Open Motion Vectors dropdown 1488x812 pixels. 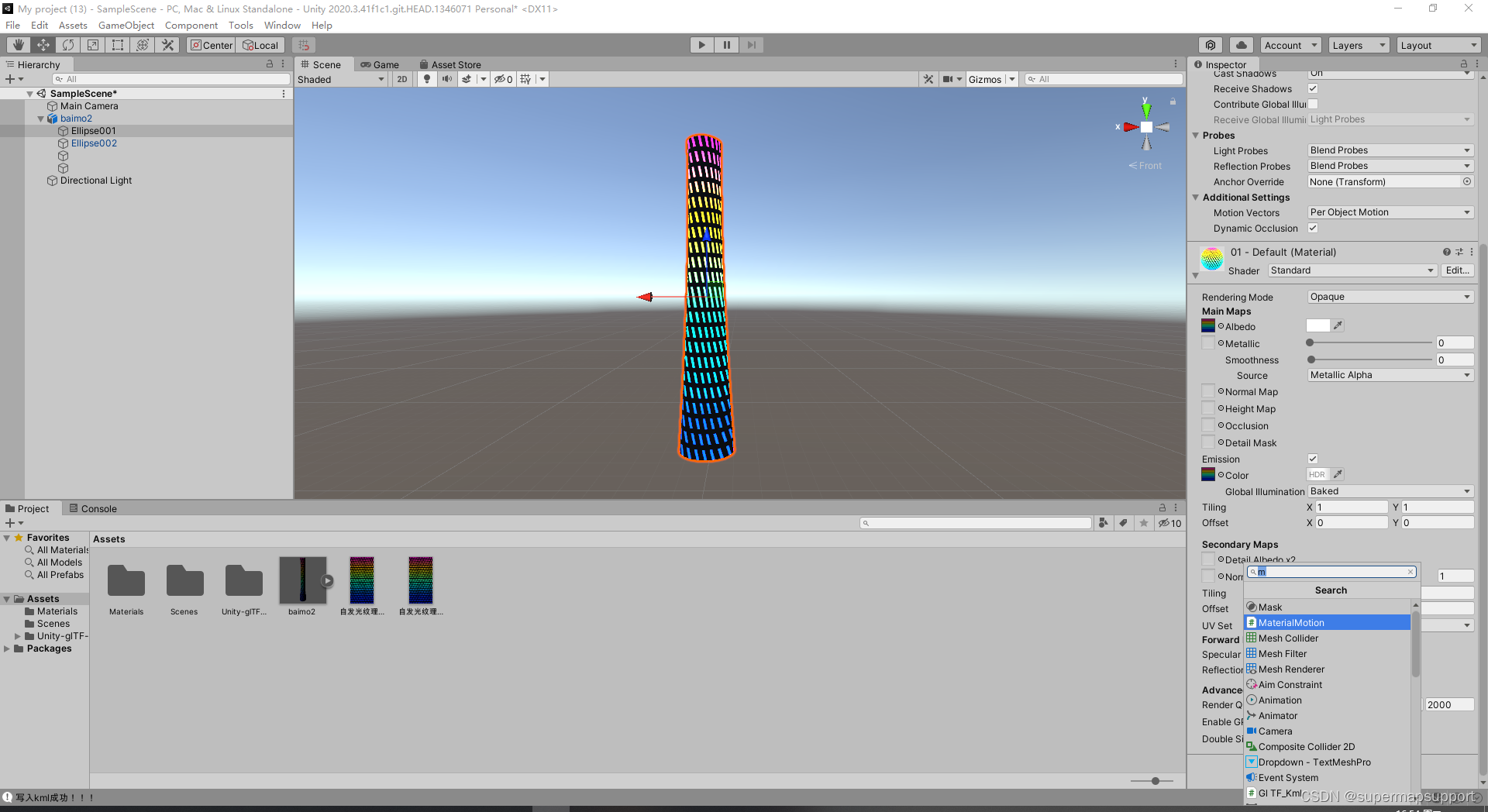[x=1390, y=212]
